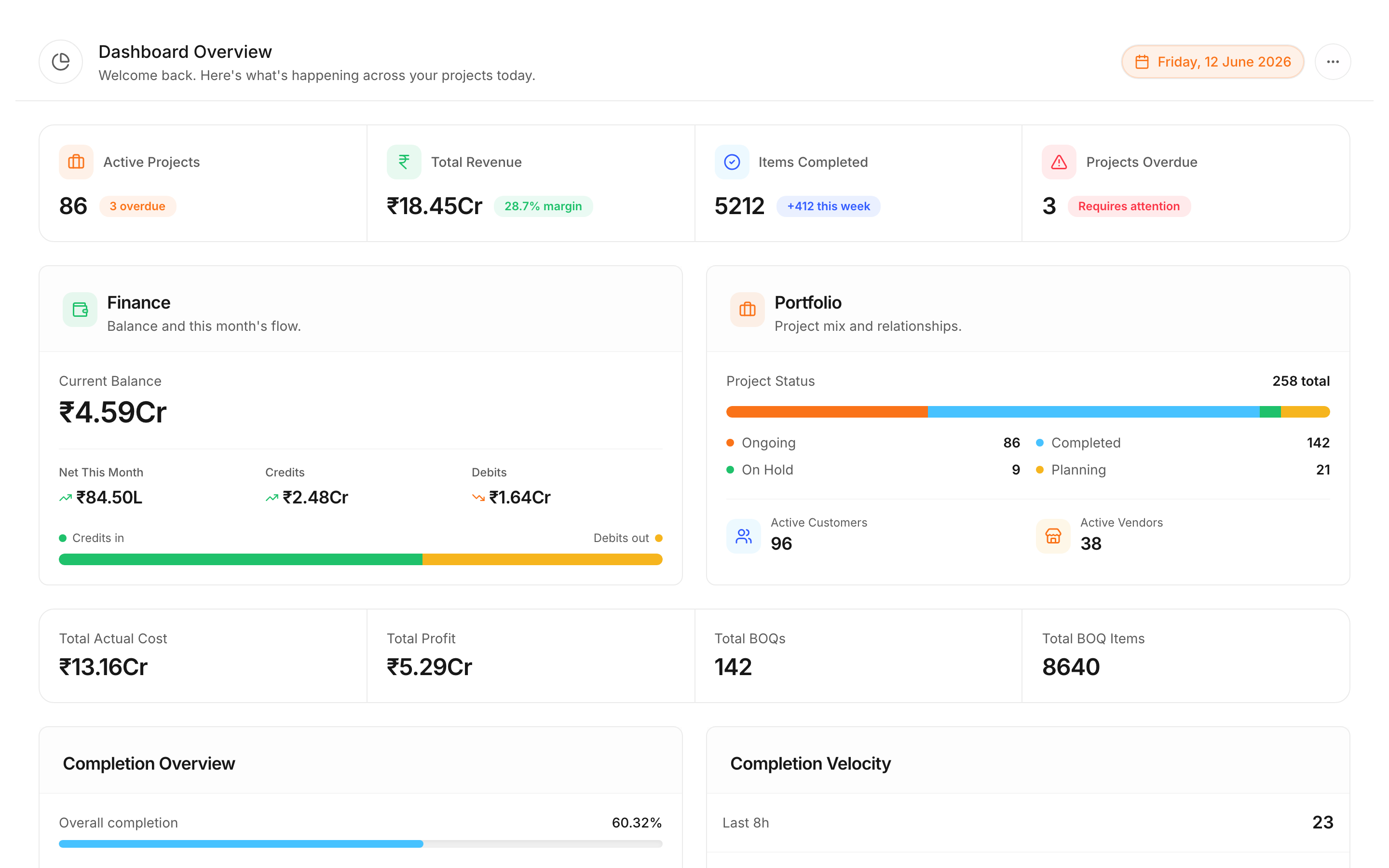The width and height of the screenshot is (1389, 868).
Task: Click the "₹5.29Cr" total profit value
Action: [429, 667]
